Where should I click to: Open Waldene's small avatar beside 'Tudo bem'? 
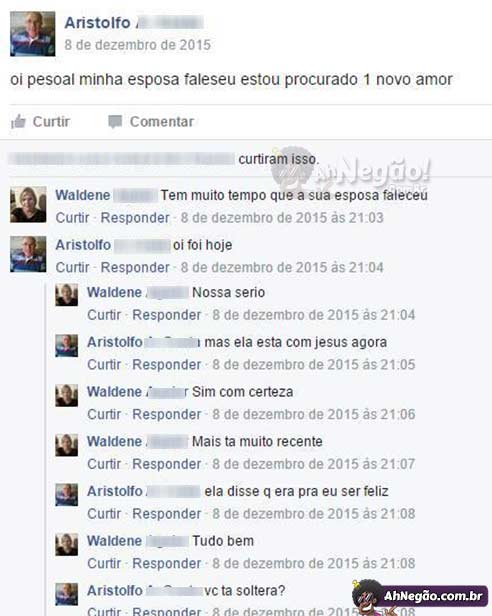click(66, 544)
